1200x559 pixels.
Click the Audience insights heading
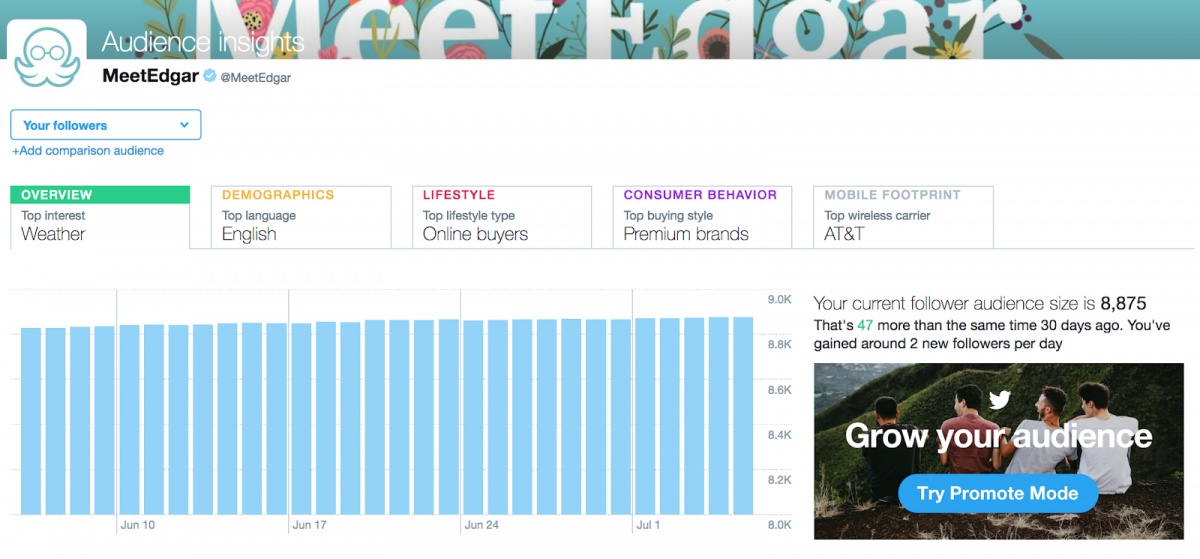[203, 42]
